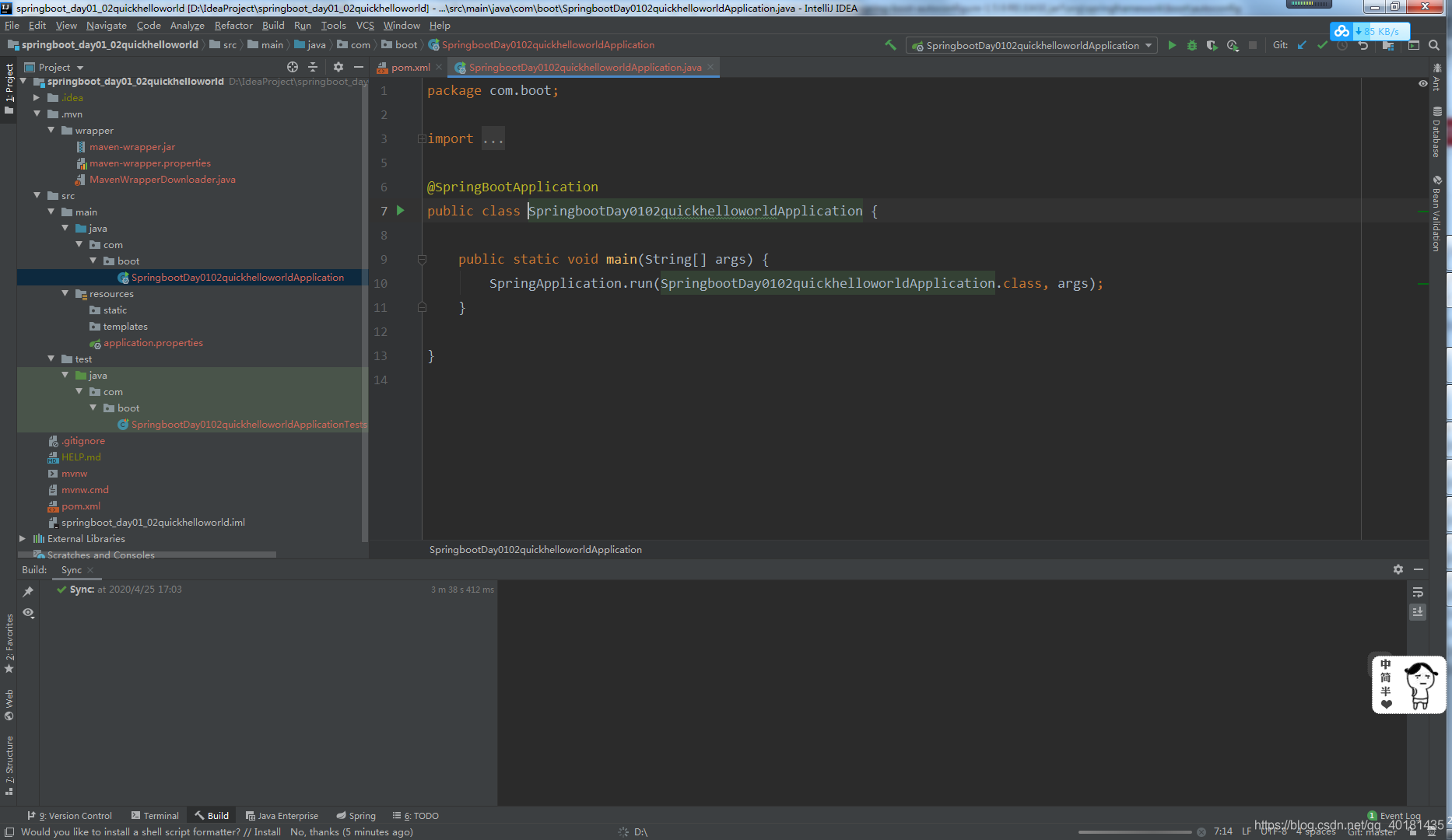Image resolution: width=1452 pixels, height=840 pixels.
Task: Toggle the Web tool window stripe
Action: [x=9, y=705]
